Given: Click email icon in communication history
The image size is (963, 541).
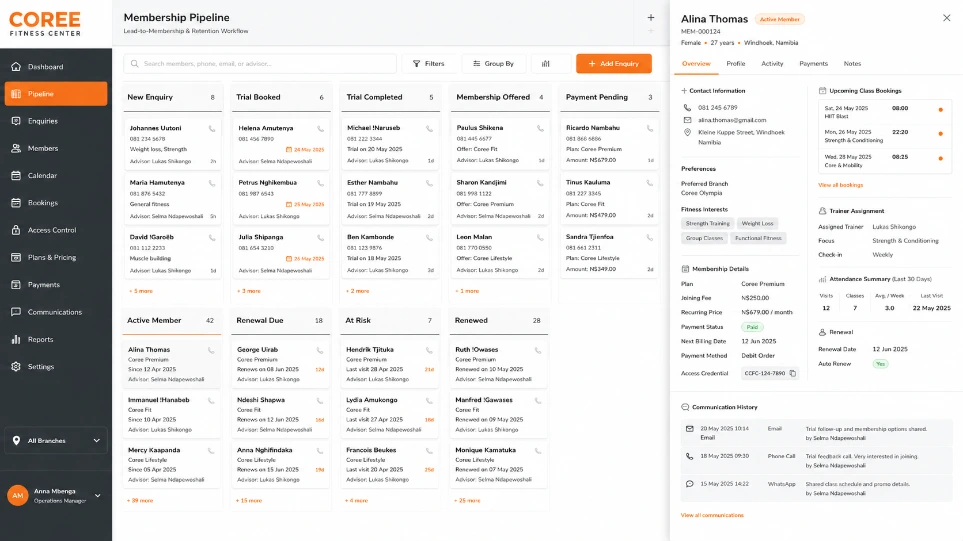Looking at the screenshot, I should (689, 429).
